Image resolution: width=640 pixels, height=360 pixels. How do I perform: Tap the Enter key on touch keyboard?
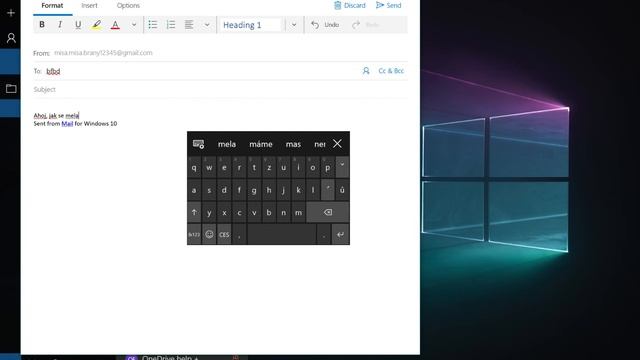click(x=340, y=234)
